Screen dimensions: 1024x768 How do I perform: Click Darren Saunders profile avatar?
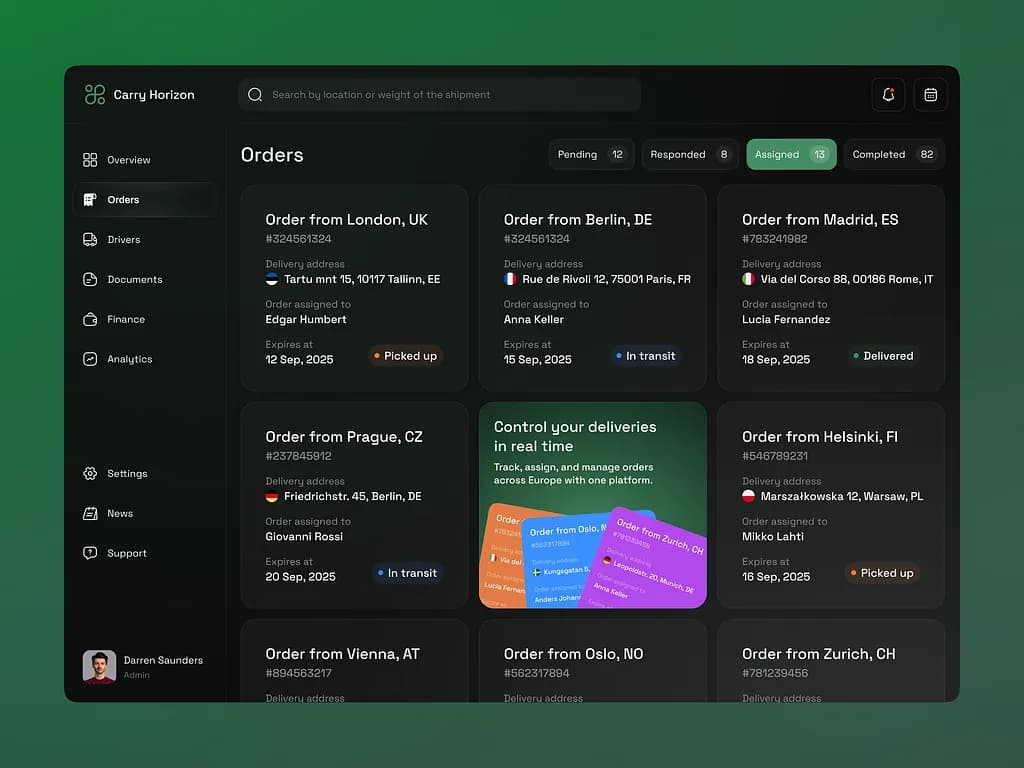[x=99, y=667]
